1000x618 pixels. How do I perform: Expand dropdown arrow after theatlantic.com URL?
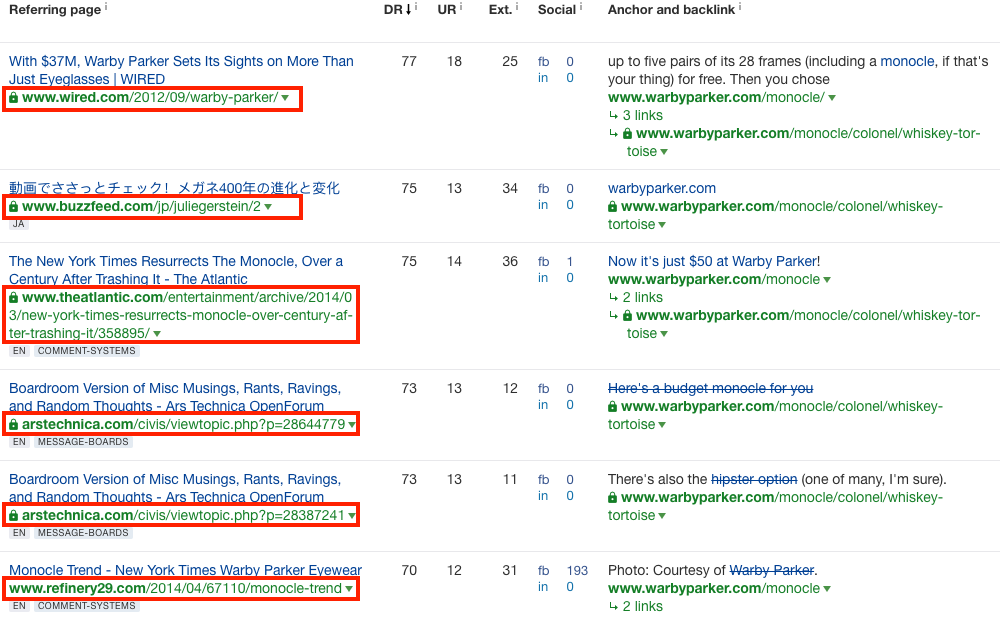[x=157, y=334]
